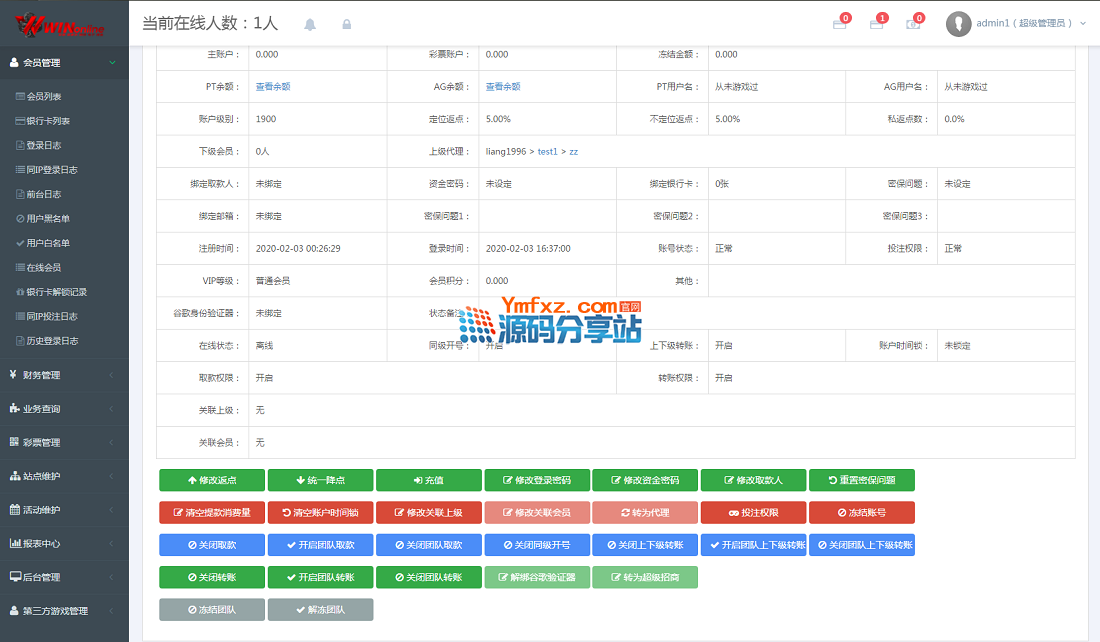Enable team transfers via 开启团队转账
The width and height of the screenshot is (1100, 642).
coord(320,578)
